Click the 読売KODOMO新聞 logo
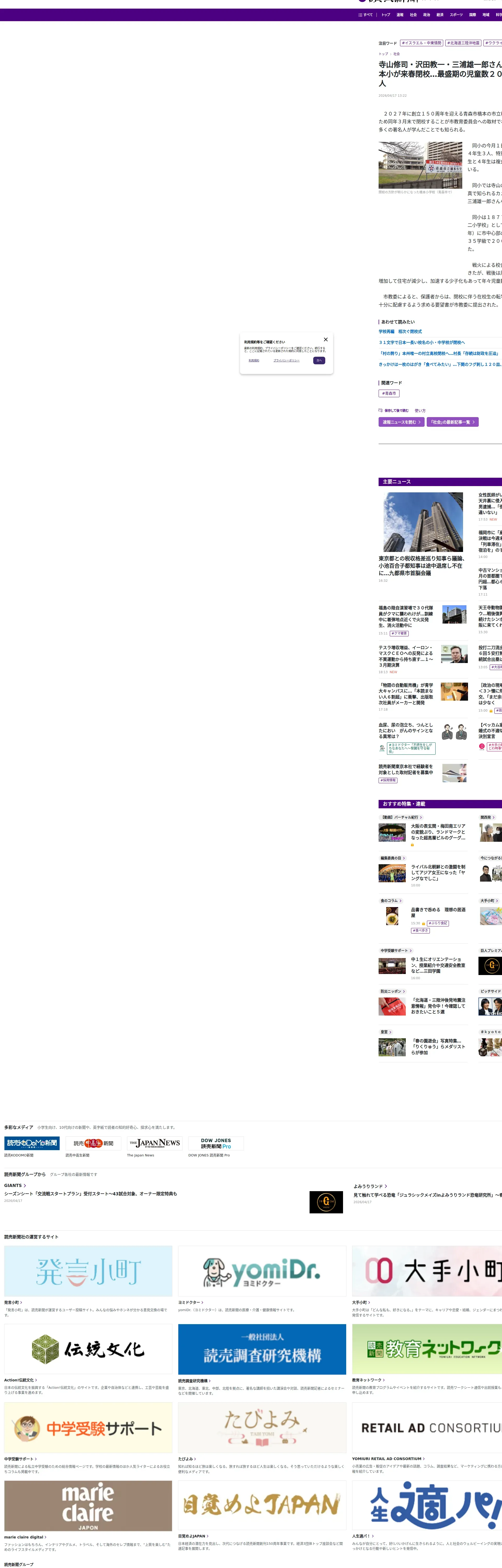 (32, 1143)
